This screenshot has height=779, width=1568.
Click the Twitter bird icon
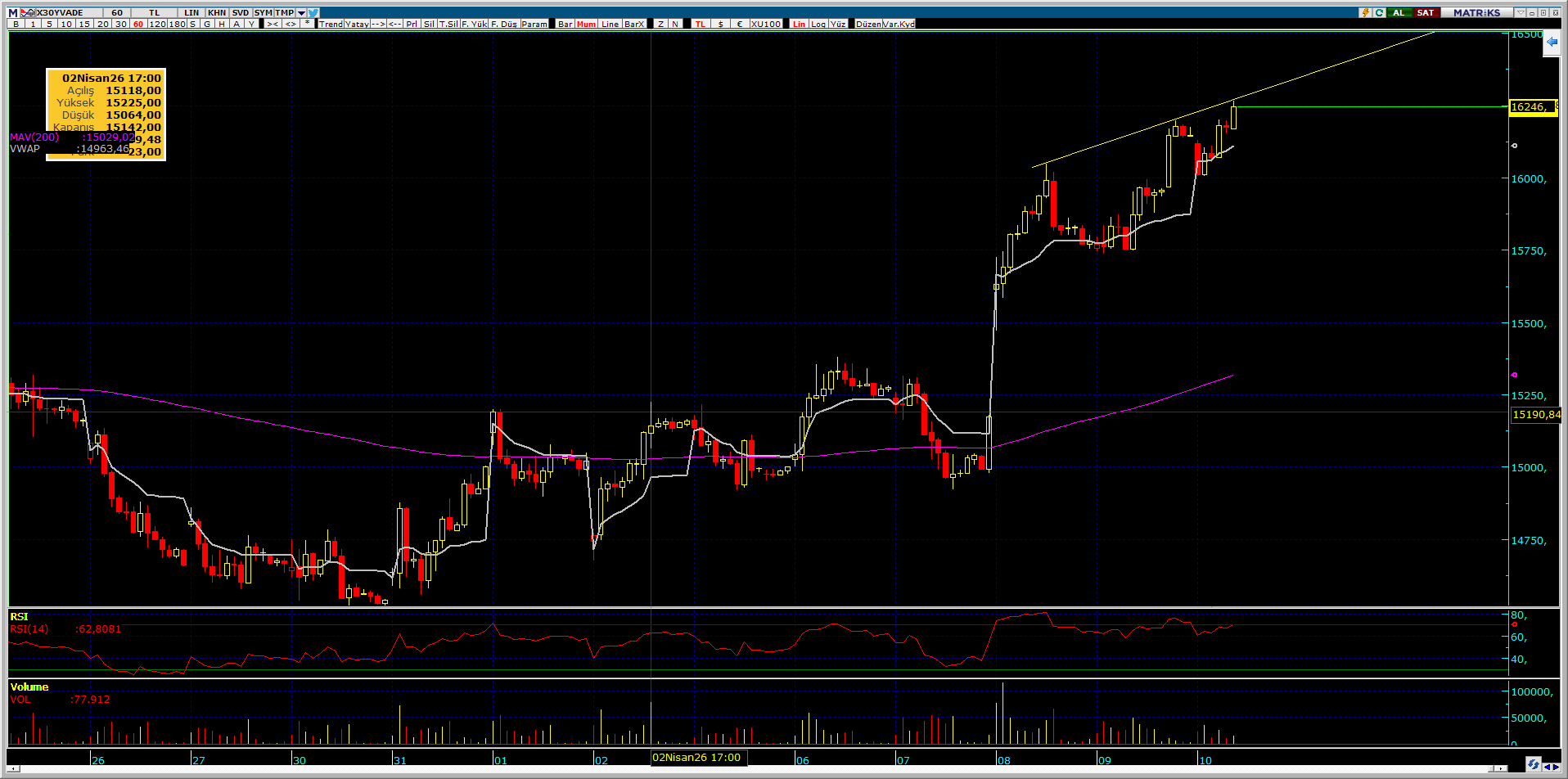314,13
